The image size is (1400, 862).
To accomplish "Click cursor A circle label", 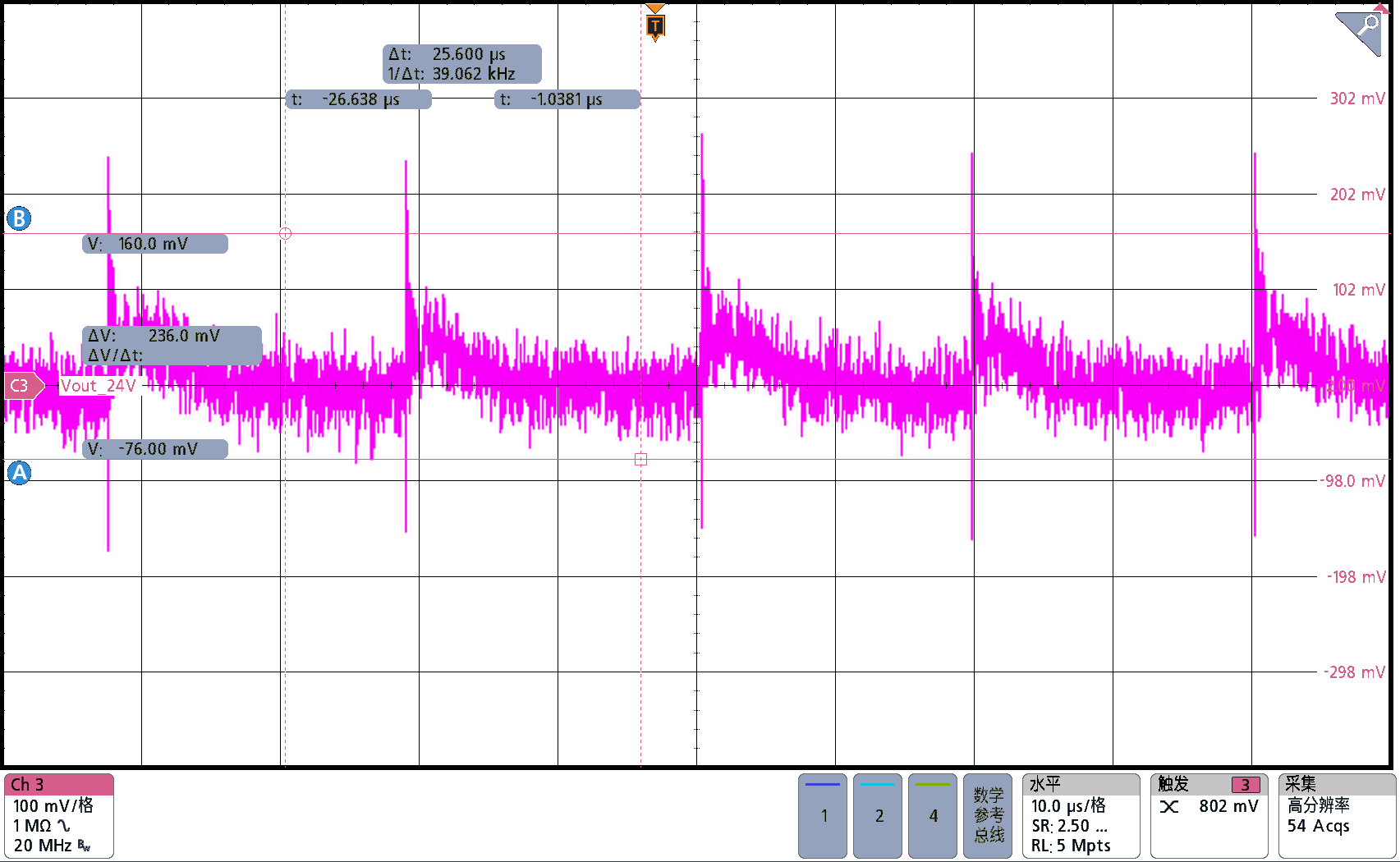I will click(x=19, y=473).
